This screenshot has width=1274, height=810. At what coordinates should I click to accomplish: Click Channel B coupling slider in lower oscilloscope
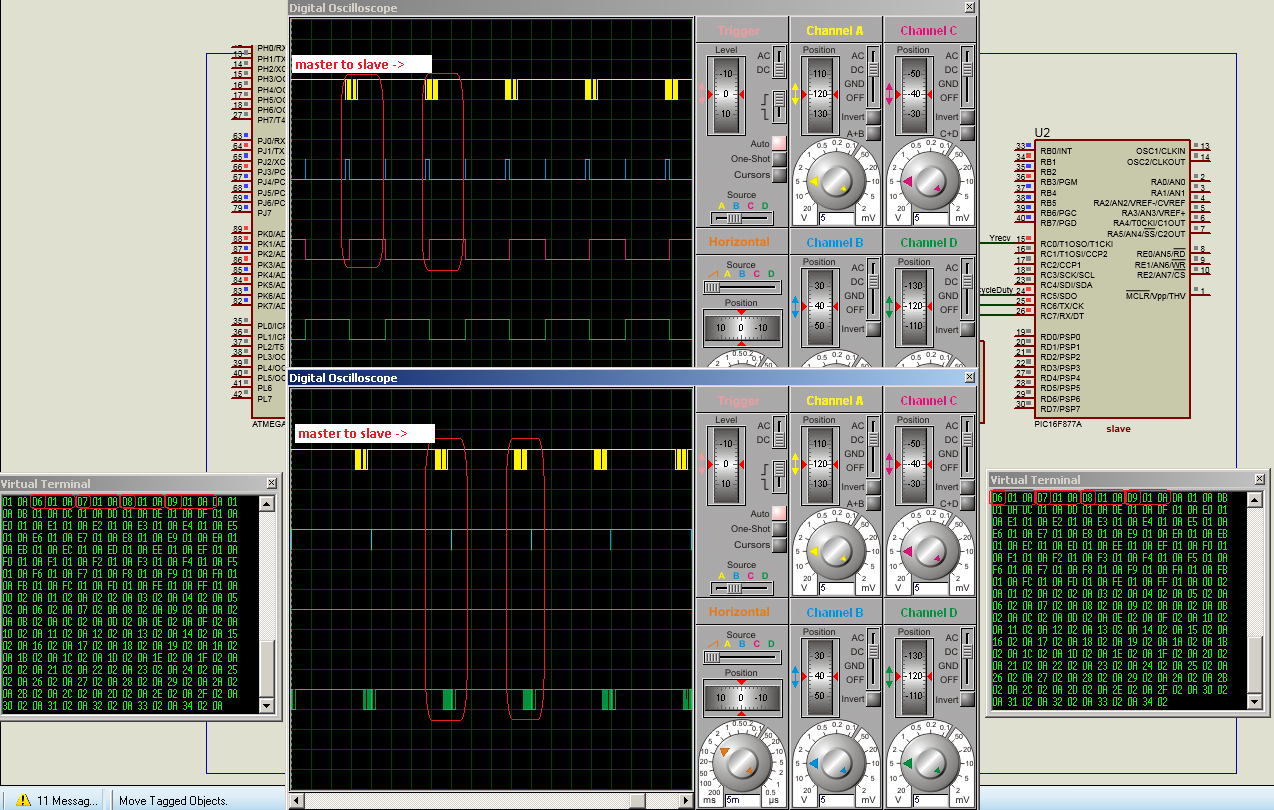[873, 659]
